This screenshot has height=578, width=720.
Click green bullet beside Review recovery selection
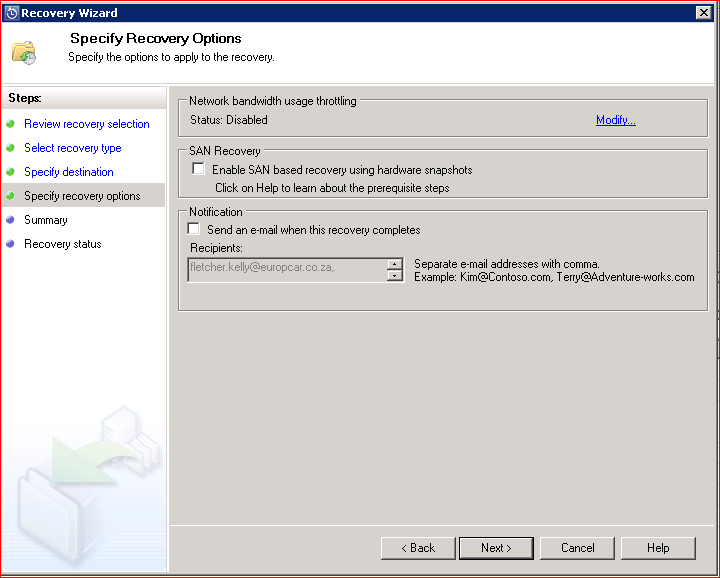click(10, 124)
